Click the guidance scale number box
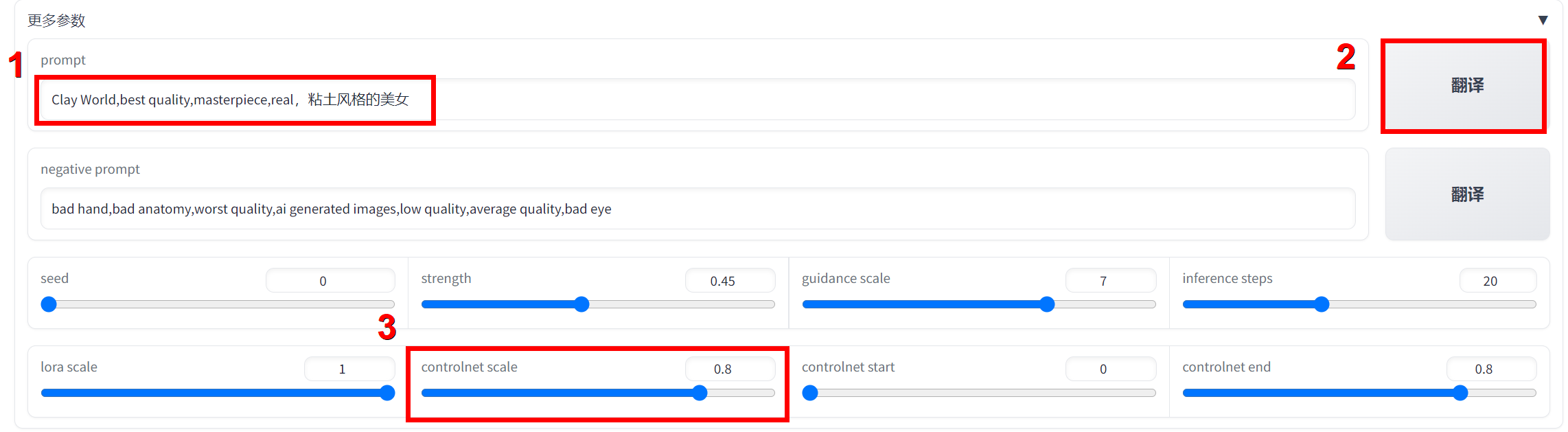The width and height of the screenshot is (1568, 432). pyautogui.click(x=1109, y=281)
